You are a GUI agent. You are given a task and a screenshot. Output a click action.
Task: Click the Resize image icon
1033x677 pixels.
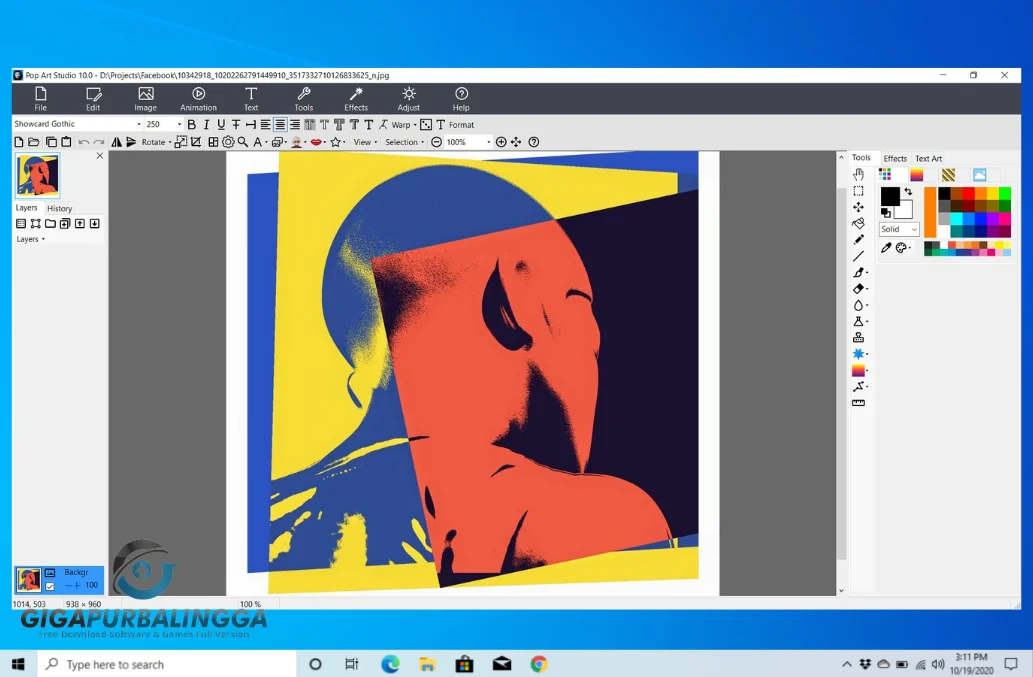point(181,142)
